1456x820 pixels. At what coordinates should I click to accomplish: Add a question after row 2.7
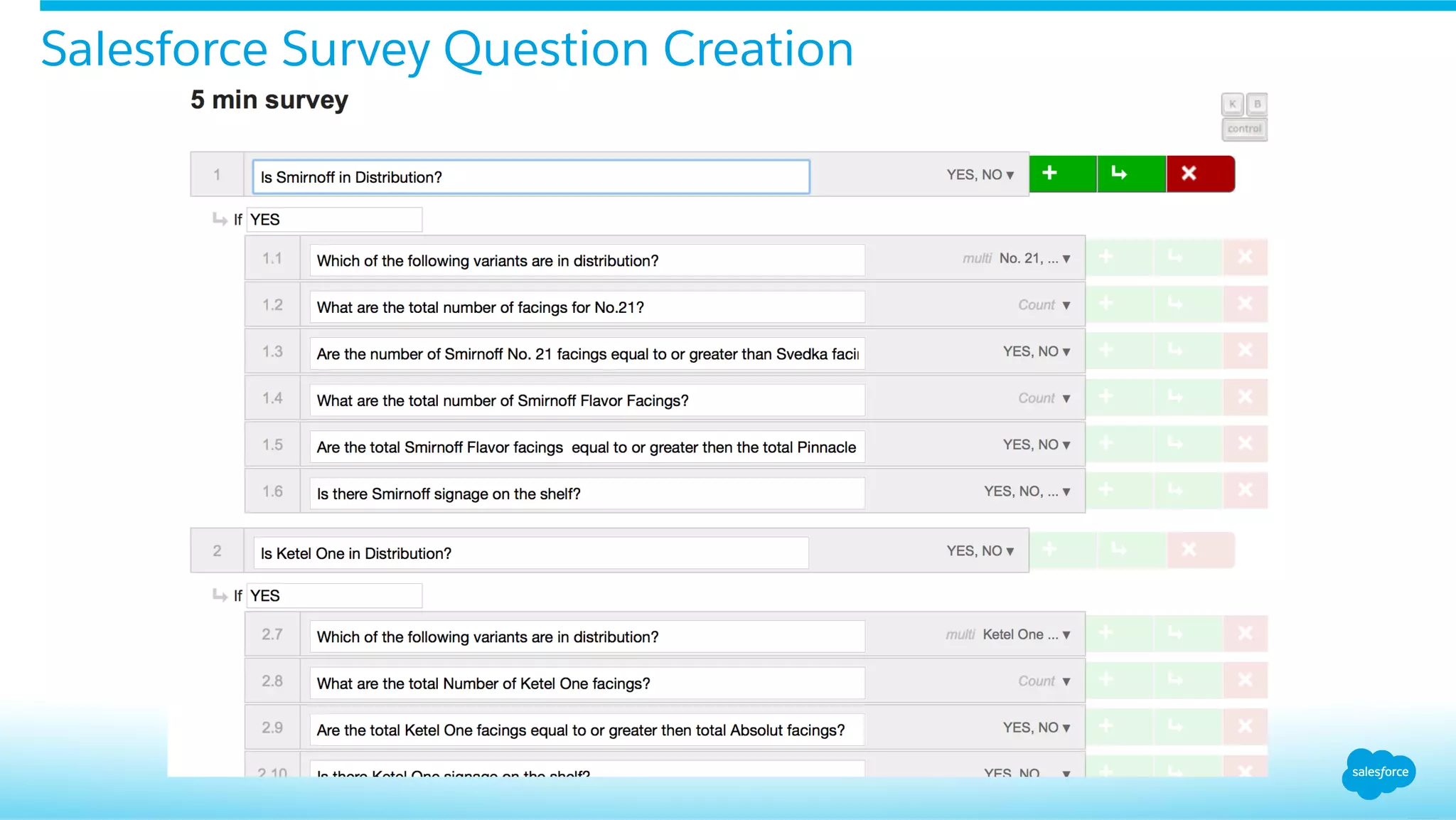[x=1120, y=633]
